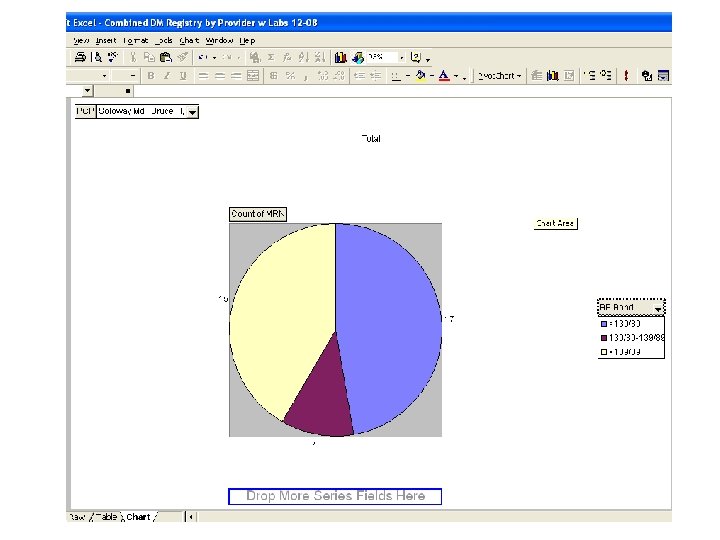The width and height of the screenshot is (720, 540).
Task: Switch to the Raw sheet tab
Action: click(x=77, y=517)
